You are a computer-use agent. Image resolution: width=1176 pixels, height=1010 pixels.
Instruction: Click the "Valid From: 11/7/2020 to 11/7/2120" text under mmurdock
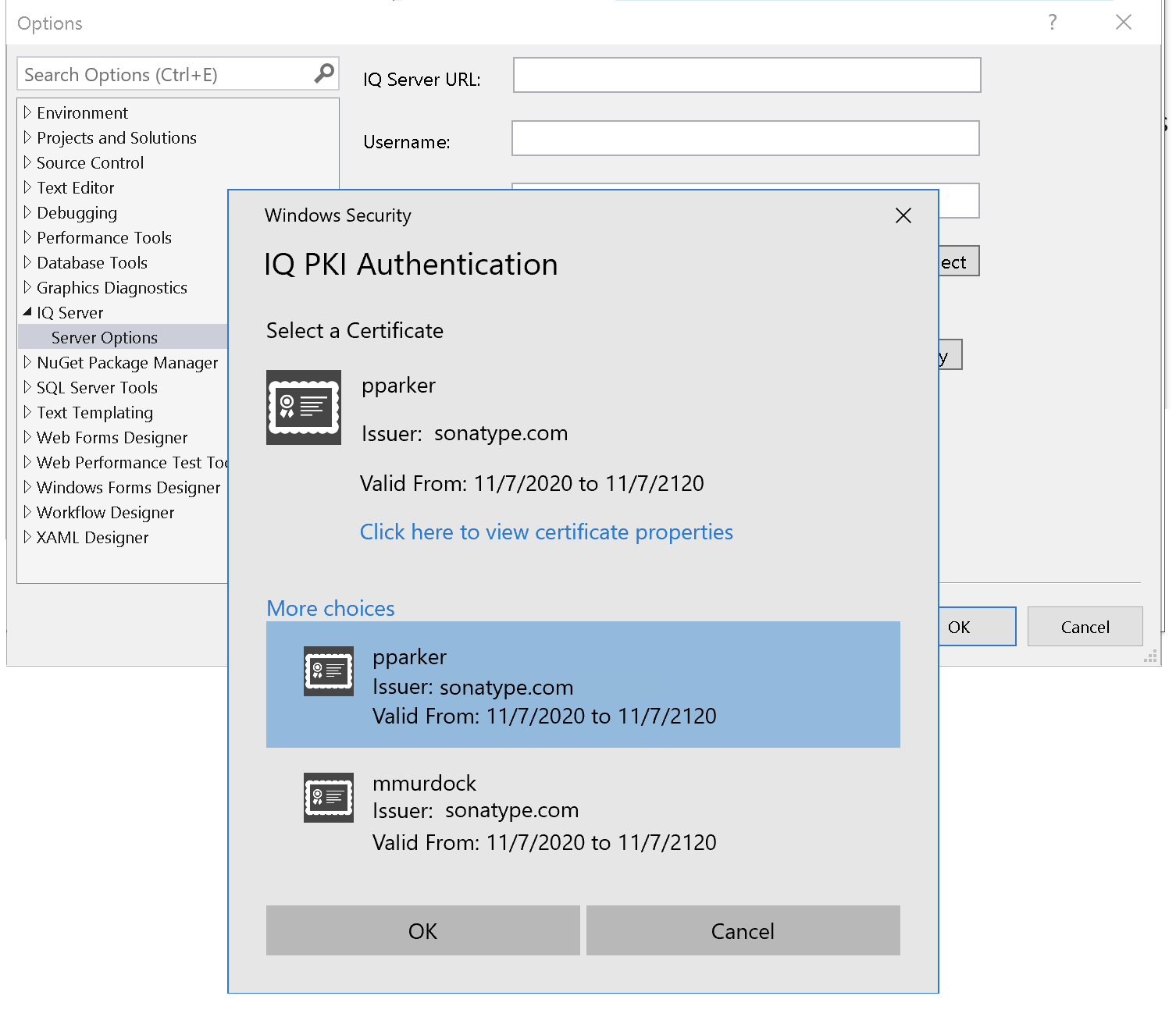[544, 843]
